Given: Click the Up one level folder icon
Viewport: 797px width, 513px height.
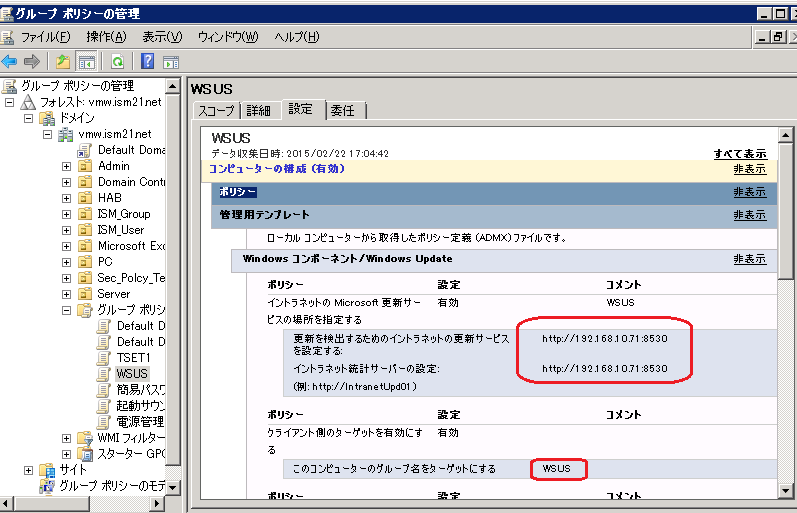Looking at the screenshot, I should [x=63, y=61].
